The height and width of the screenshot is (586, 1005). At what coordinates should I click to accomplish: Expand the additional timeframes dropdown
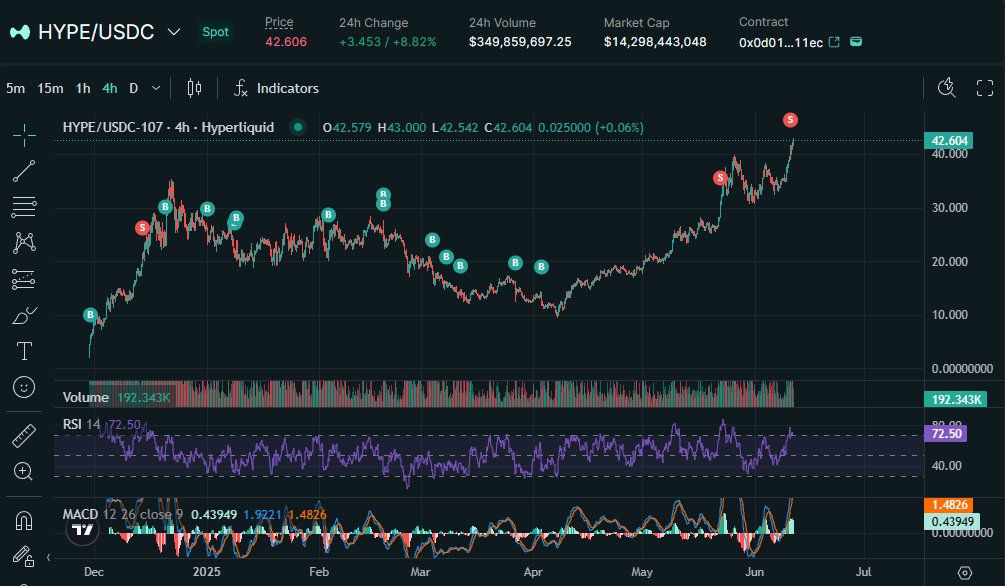156,88
